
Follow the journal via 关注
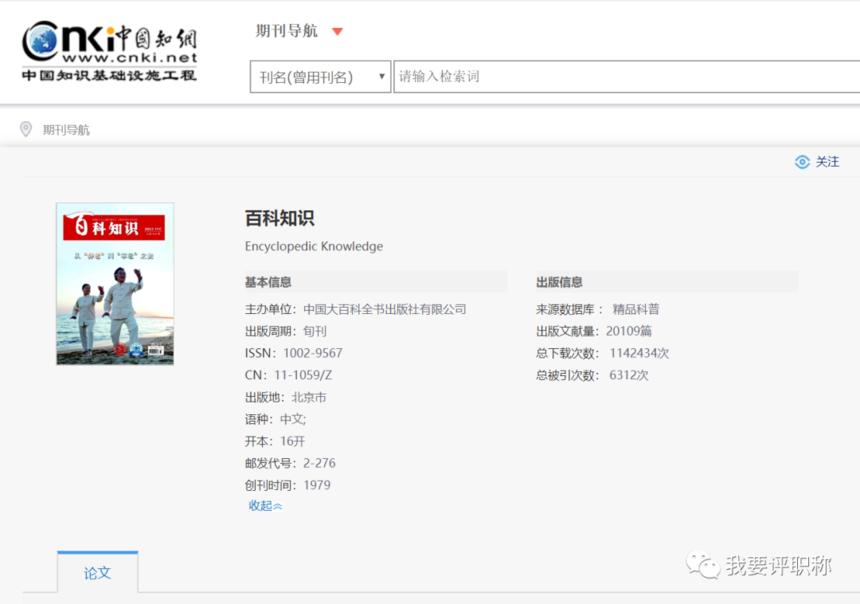click(827, 162)
